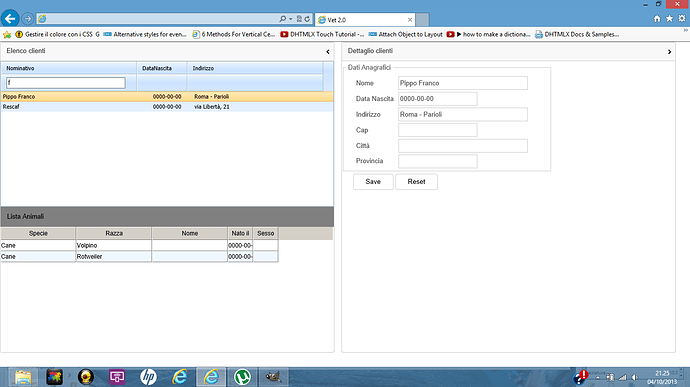Click the address bar search magnifier icon
Image resolution: width=690 pixels, height=387 pixels.
point(283,19)
